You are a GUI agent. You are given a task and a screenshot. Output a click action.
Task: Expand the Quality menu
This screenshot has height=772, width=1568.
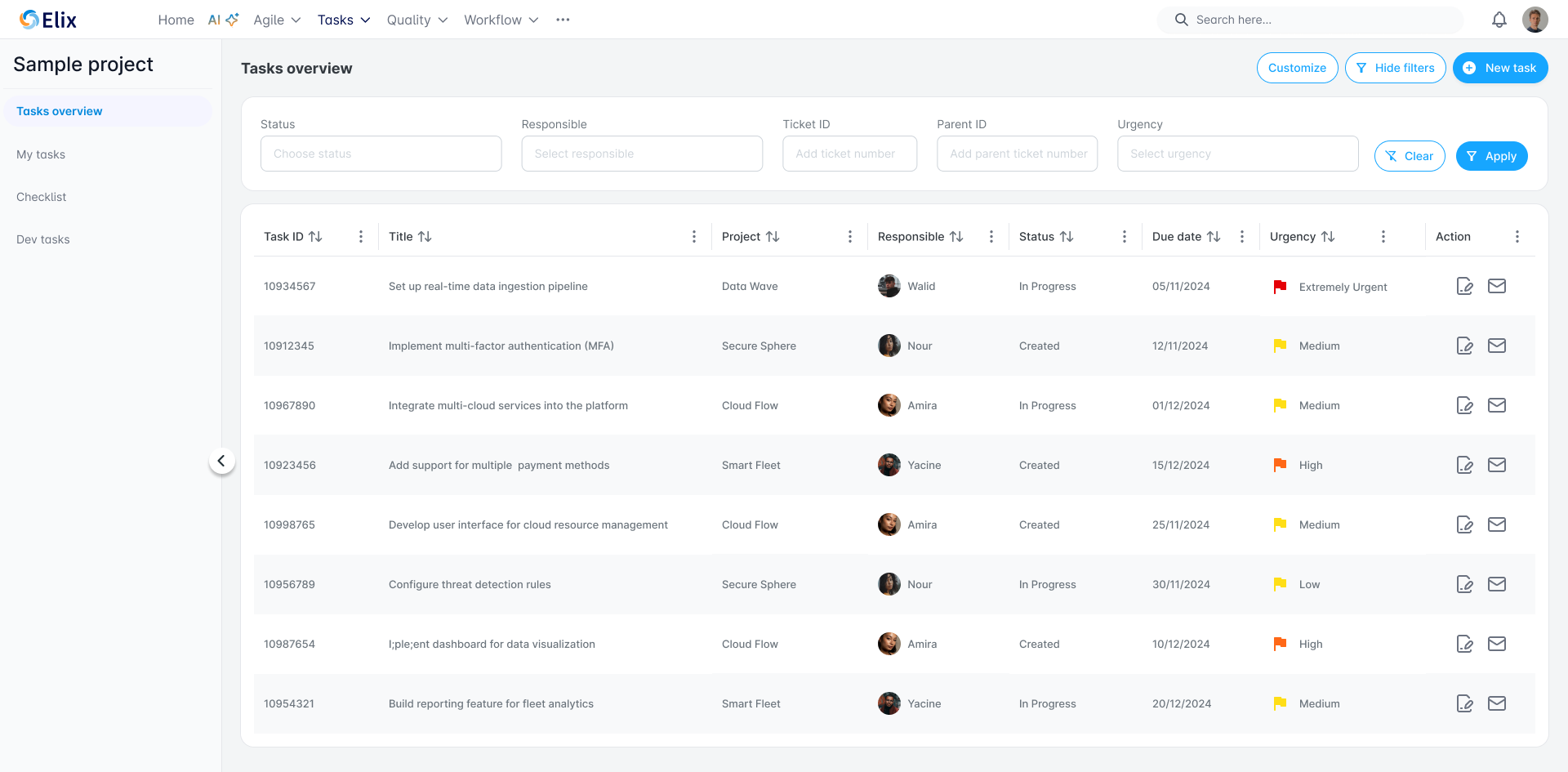click(x=417, y=20)
